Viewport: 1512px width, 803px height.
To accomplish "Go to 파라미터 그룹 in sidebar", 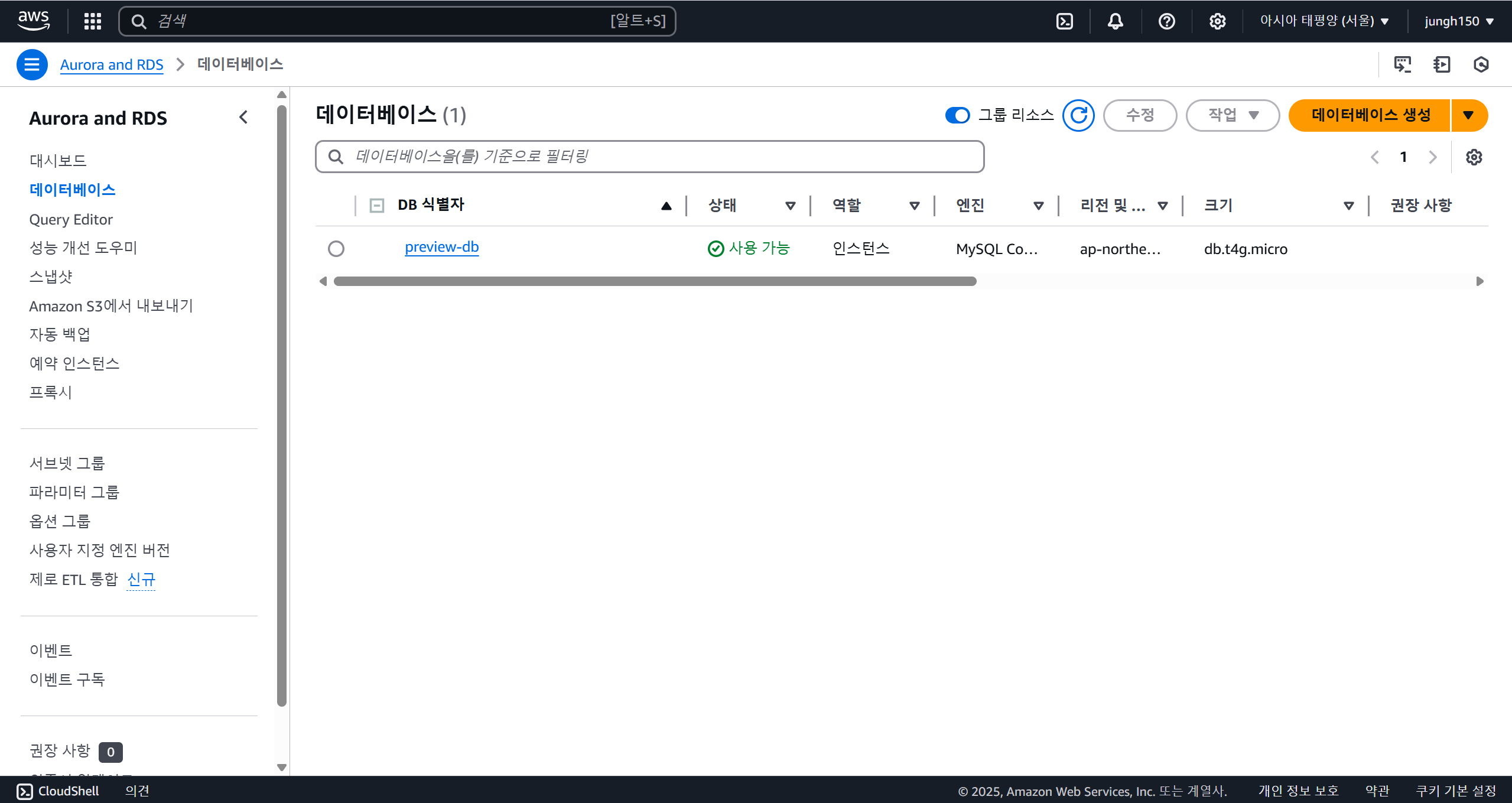I will point(74,492).
